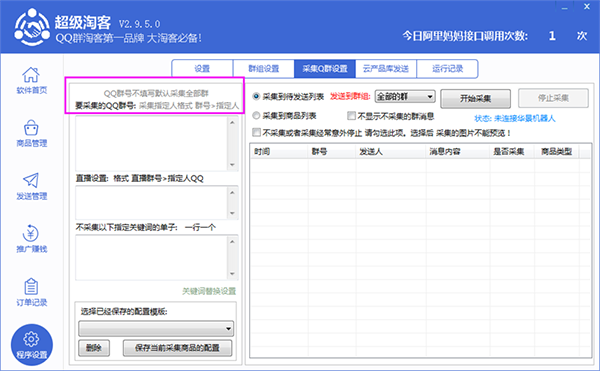Open 推广赚钱 yen coin icon

31,233
